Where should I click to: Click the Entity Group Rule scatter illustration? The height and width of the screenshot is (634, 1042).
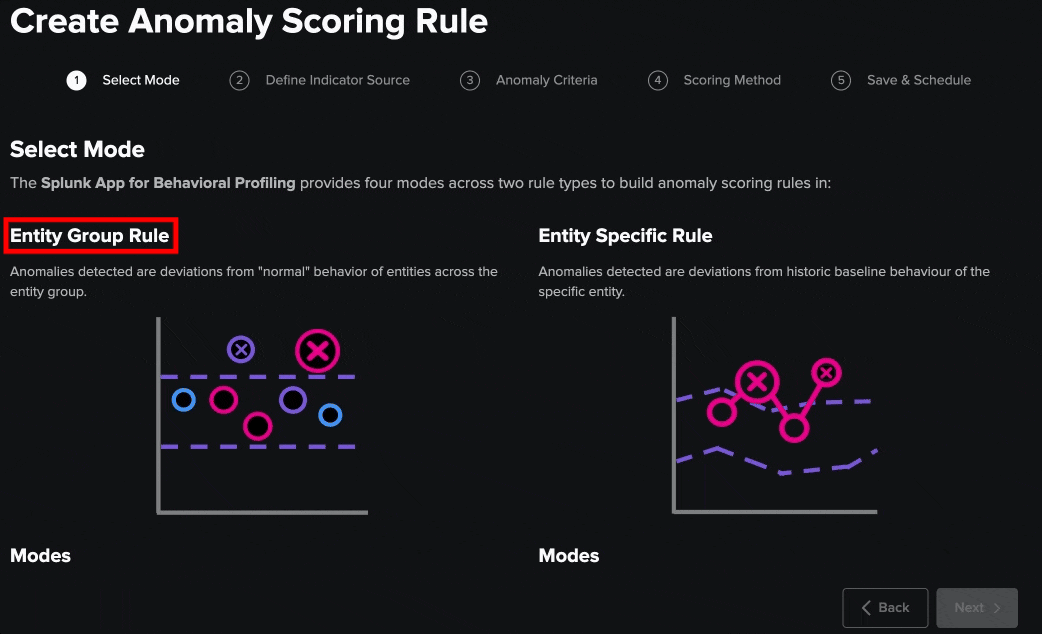click(262, 415)
